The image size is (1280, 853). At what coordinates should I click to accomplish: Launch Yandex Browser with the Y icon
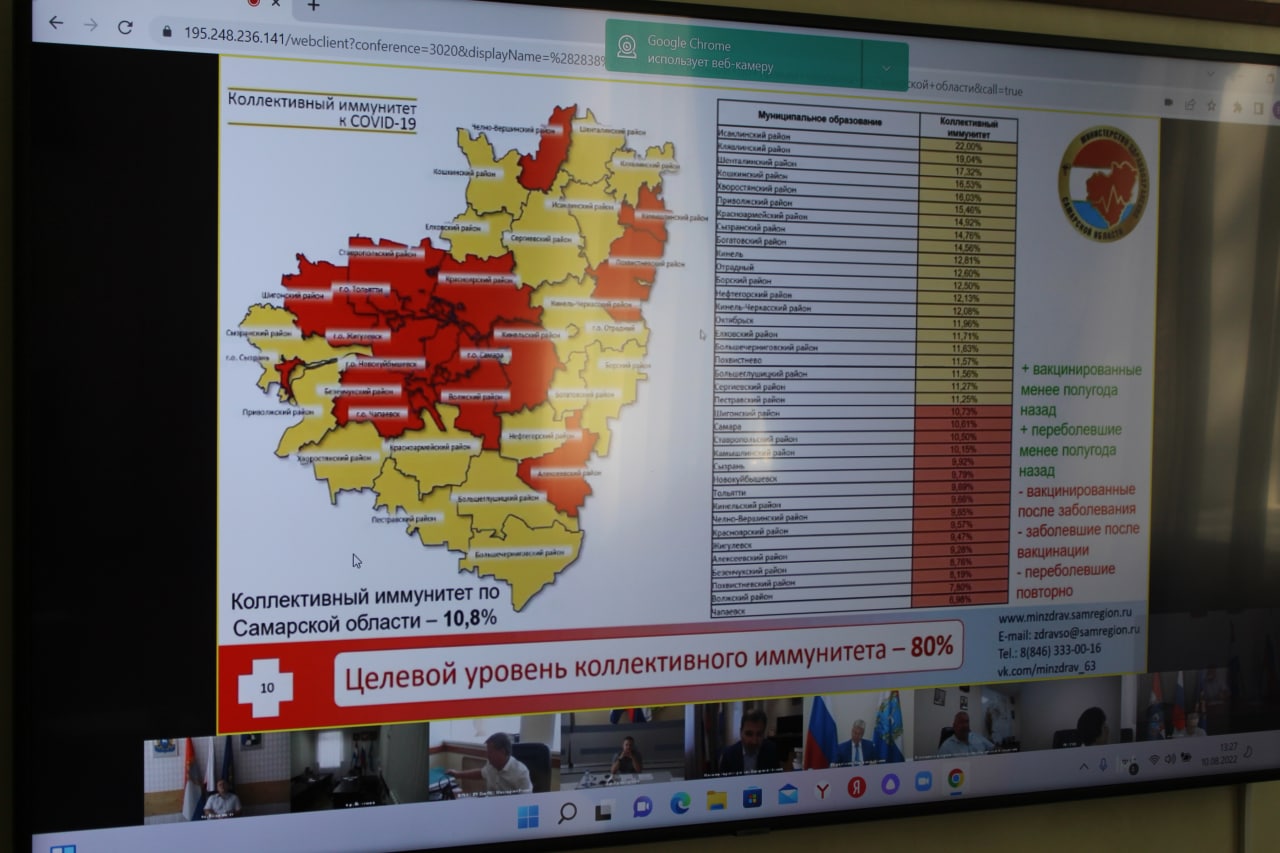click(x=822, y=791)
